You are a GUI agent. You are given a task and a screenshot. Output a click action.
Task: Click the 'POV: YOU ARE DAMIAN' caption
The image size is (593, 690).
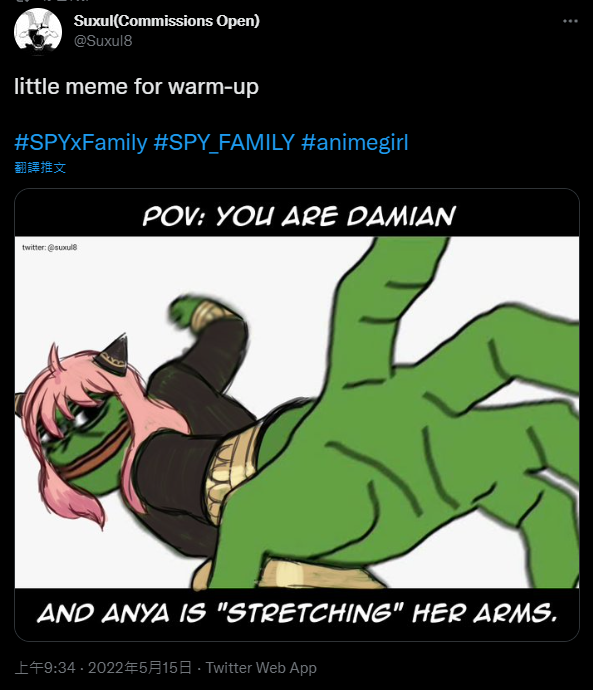(x=299, y=216)
